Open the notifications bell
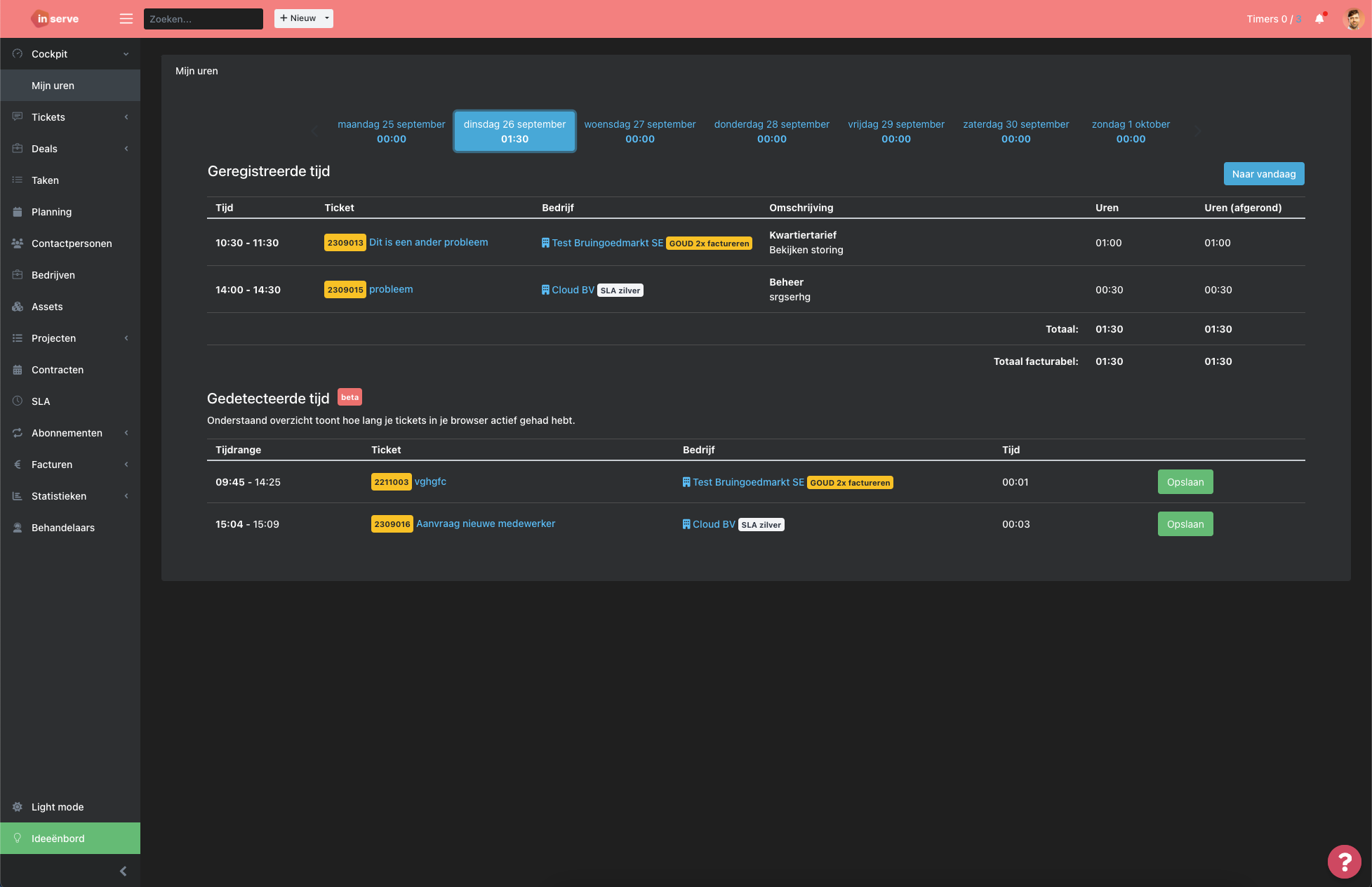Screen dimensions: 1372x887 [x=1319, y=19]
